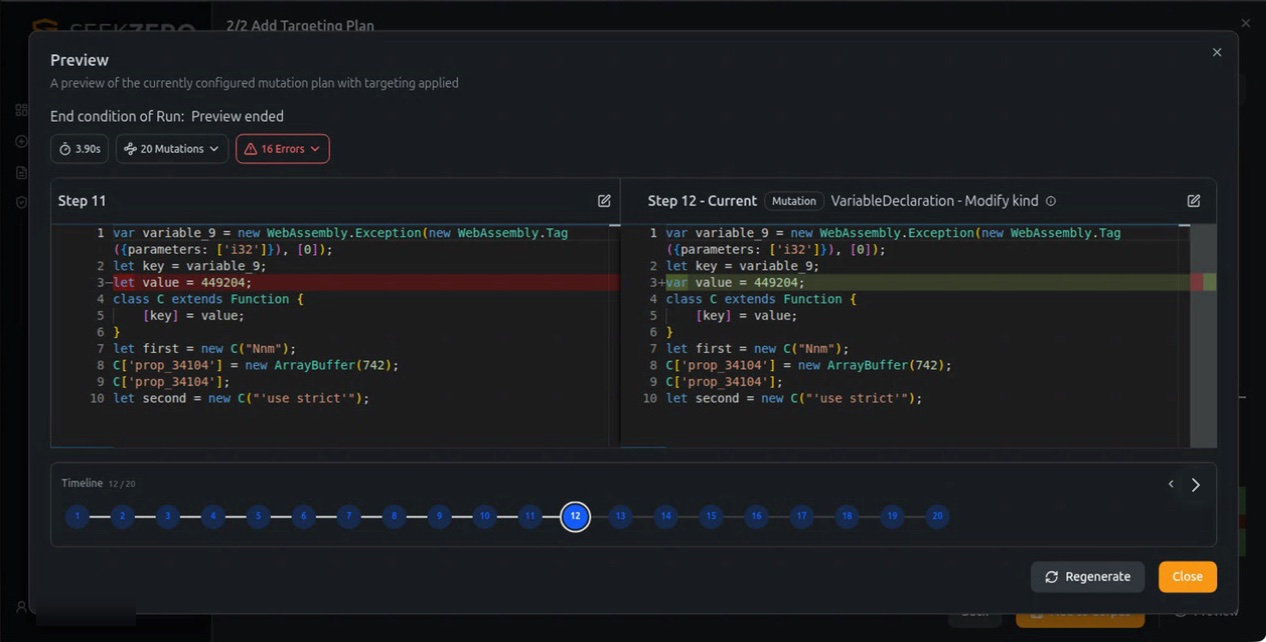Click 'let second' line in Step 12
Viewport: 1266px width, 642px height.
point(794,398)
